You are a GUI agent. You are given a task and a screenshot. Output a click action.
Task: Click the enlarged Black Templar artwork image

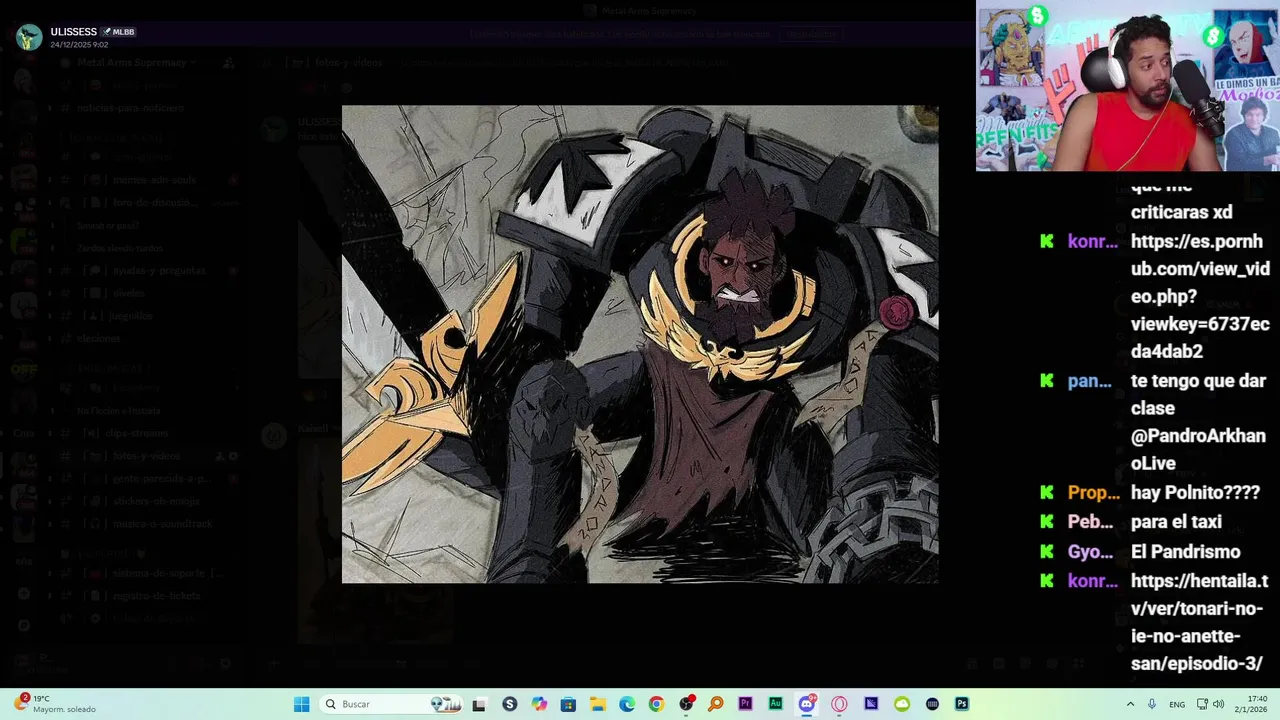[640, 344]
